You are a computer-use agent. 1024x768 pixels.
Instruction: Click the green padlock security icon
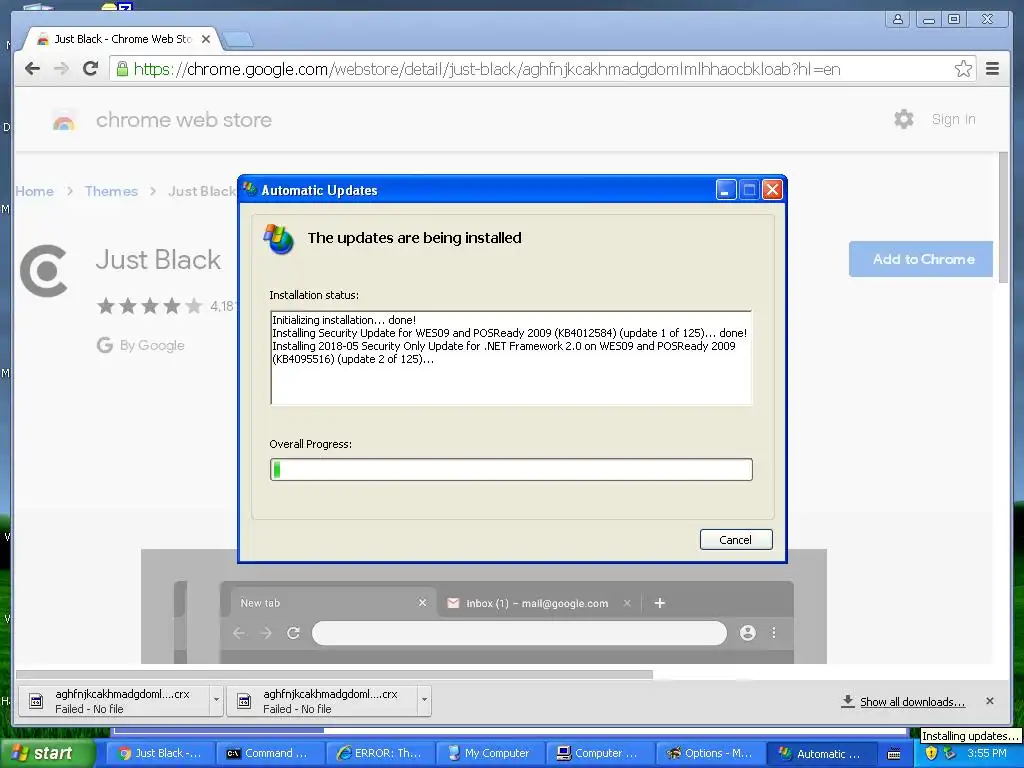[122, 69]
